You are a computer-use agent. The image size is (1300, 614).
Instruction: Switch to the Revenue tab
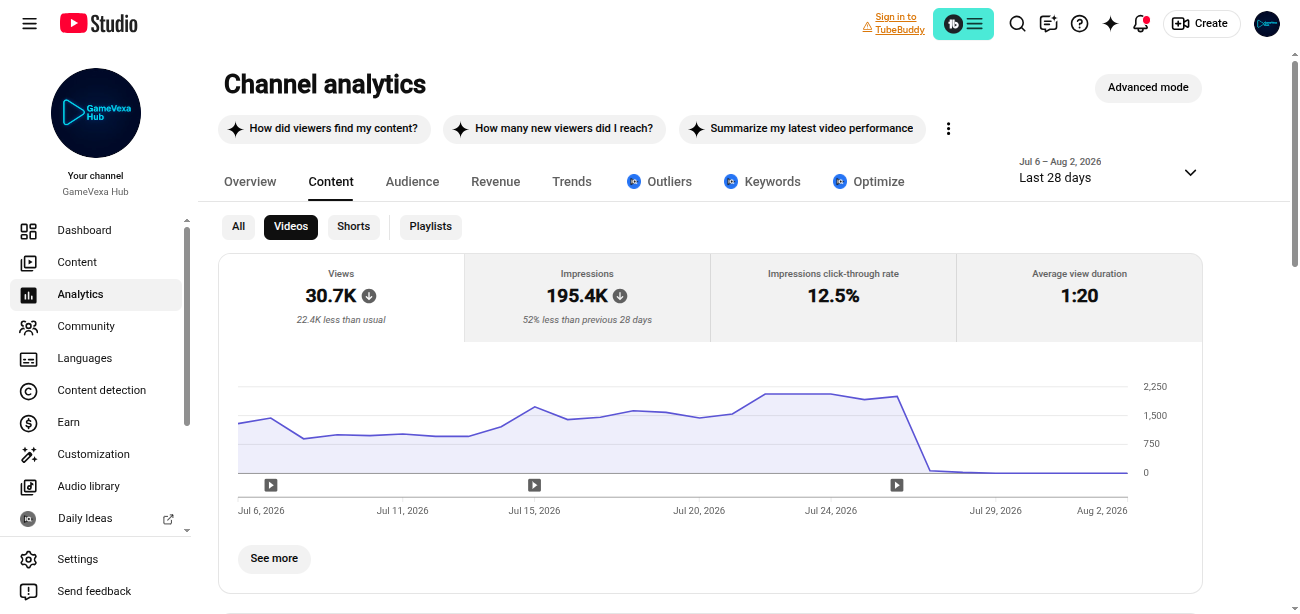[x=496, y=182]
